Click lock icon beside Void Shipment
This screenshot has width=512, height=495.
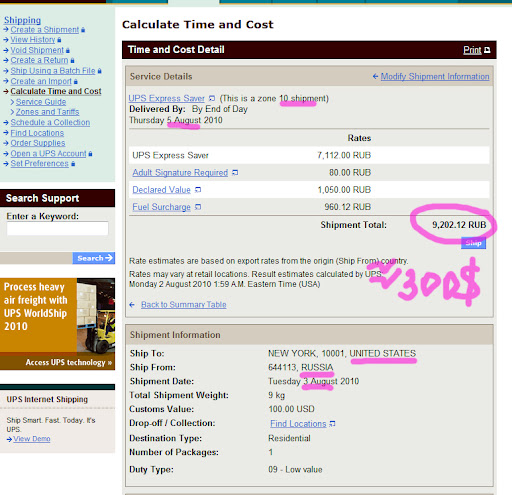pyautogui.click(x=68, y=50)
